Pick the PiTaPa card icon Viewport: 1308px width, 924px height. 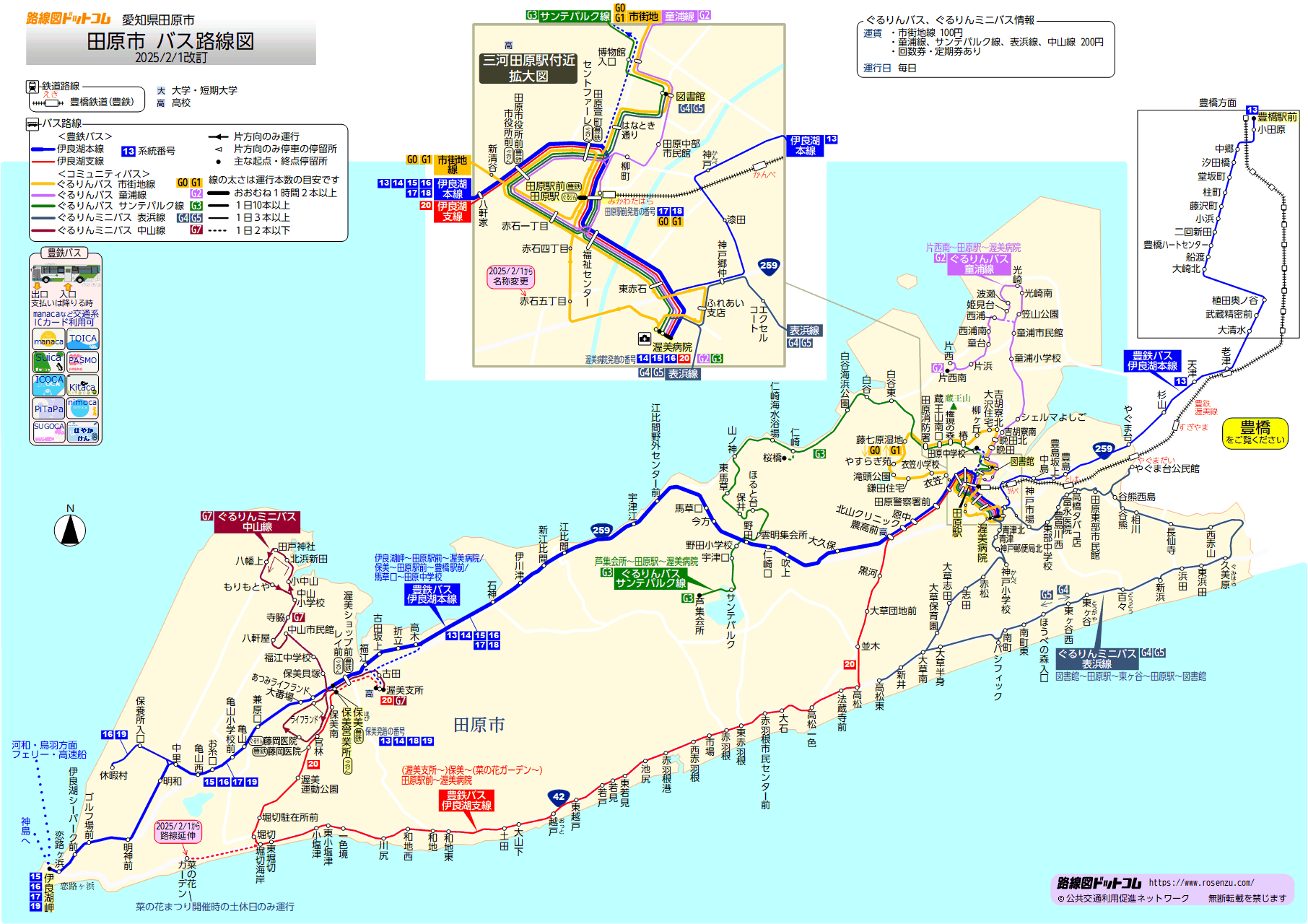49,409
